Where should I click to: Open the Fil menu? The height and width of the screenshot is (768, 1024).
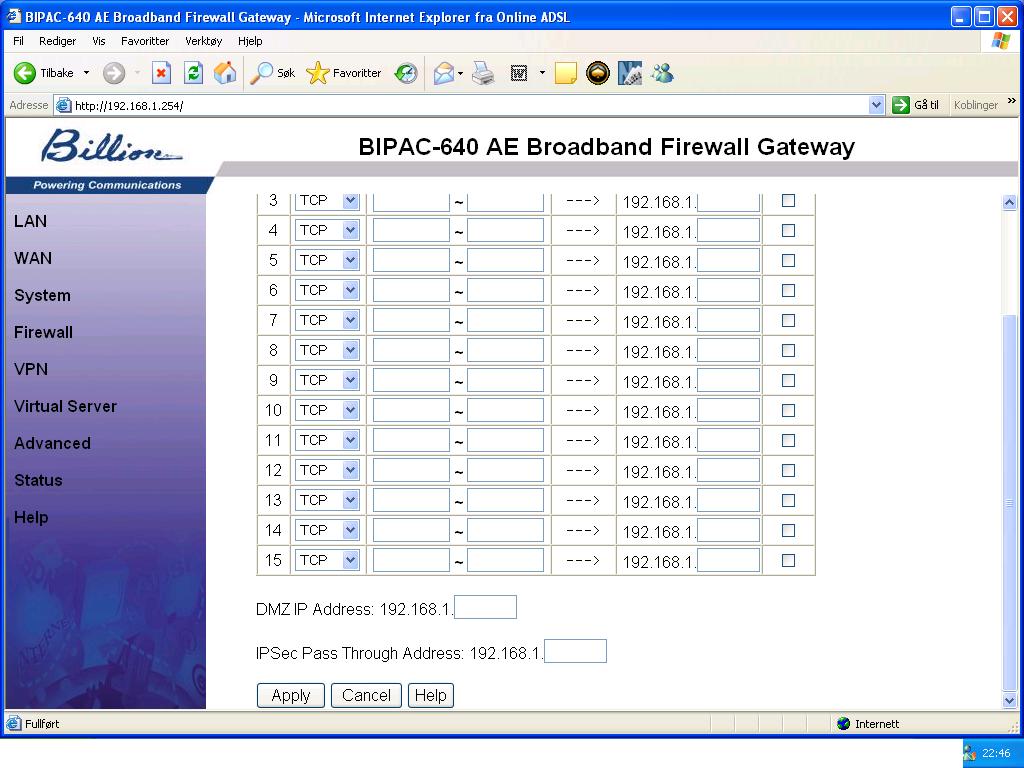coord(18,41)
